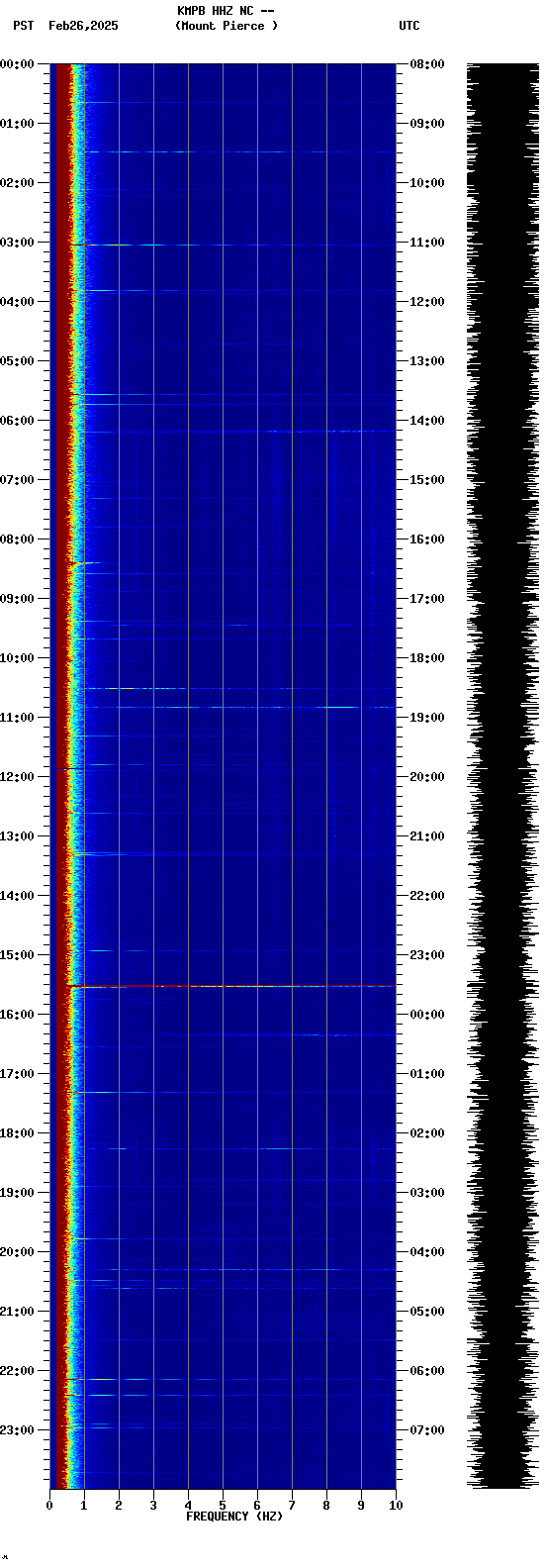Click the UTC time label '07:00'
The width and height of the screenshot is (546, 1568).
click(x=427, y=1430)
